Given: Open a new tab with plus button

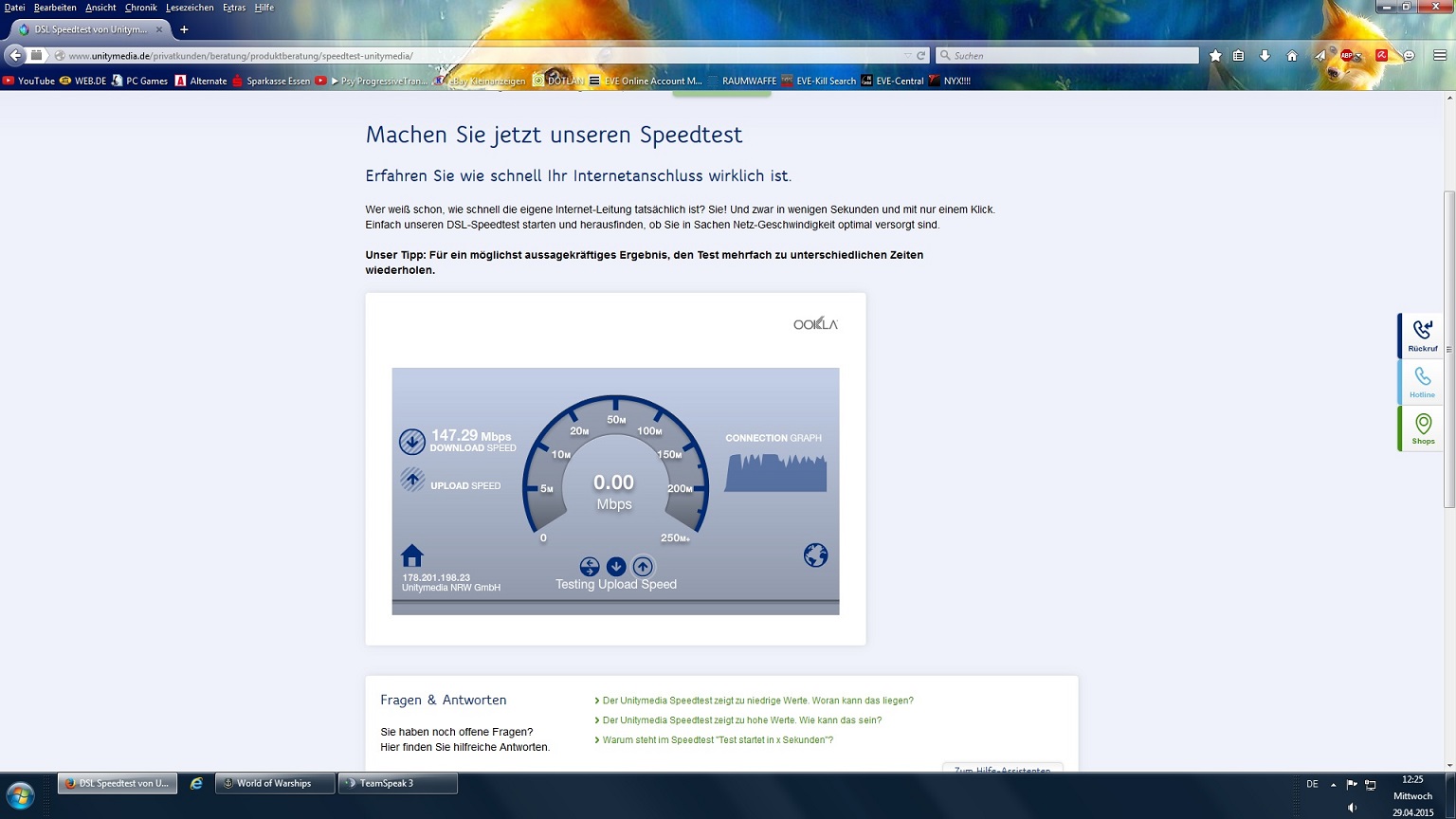Looking at the screenshot, I should tap(184, 29).
